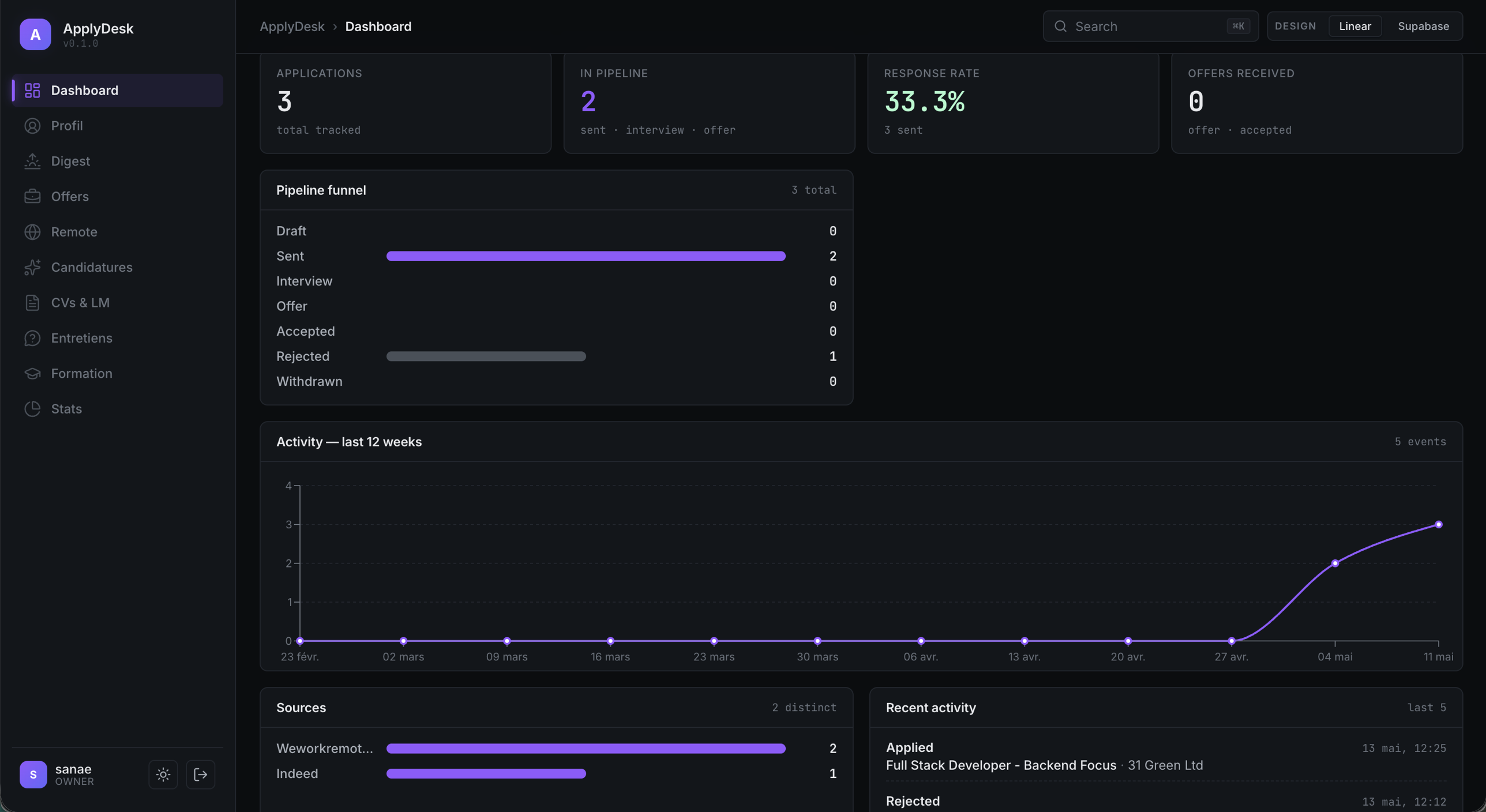Click the 31 Green Ltd company name
This screenshot has height=812, width=1486.
(x=1165, y=765)
